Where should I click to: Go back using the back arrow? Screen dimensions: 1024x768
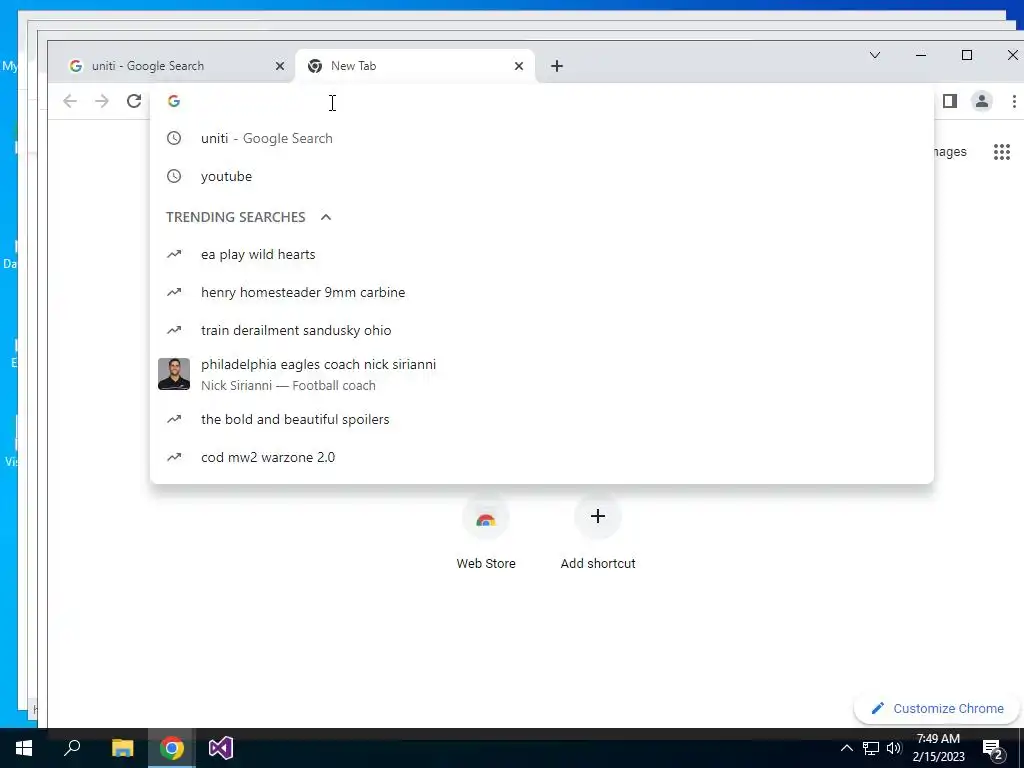tap(70, 101)
